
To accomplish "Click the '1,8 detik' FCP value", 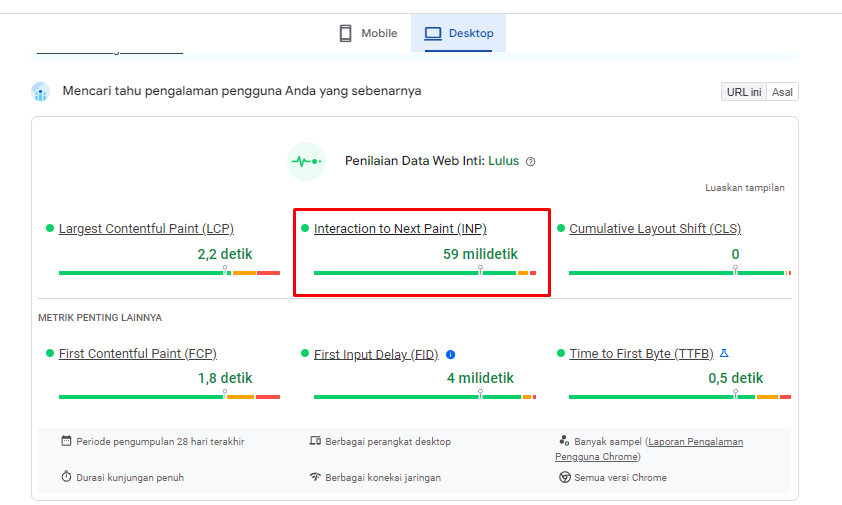I will click(225, 378).
